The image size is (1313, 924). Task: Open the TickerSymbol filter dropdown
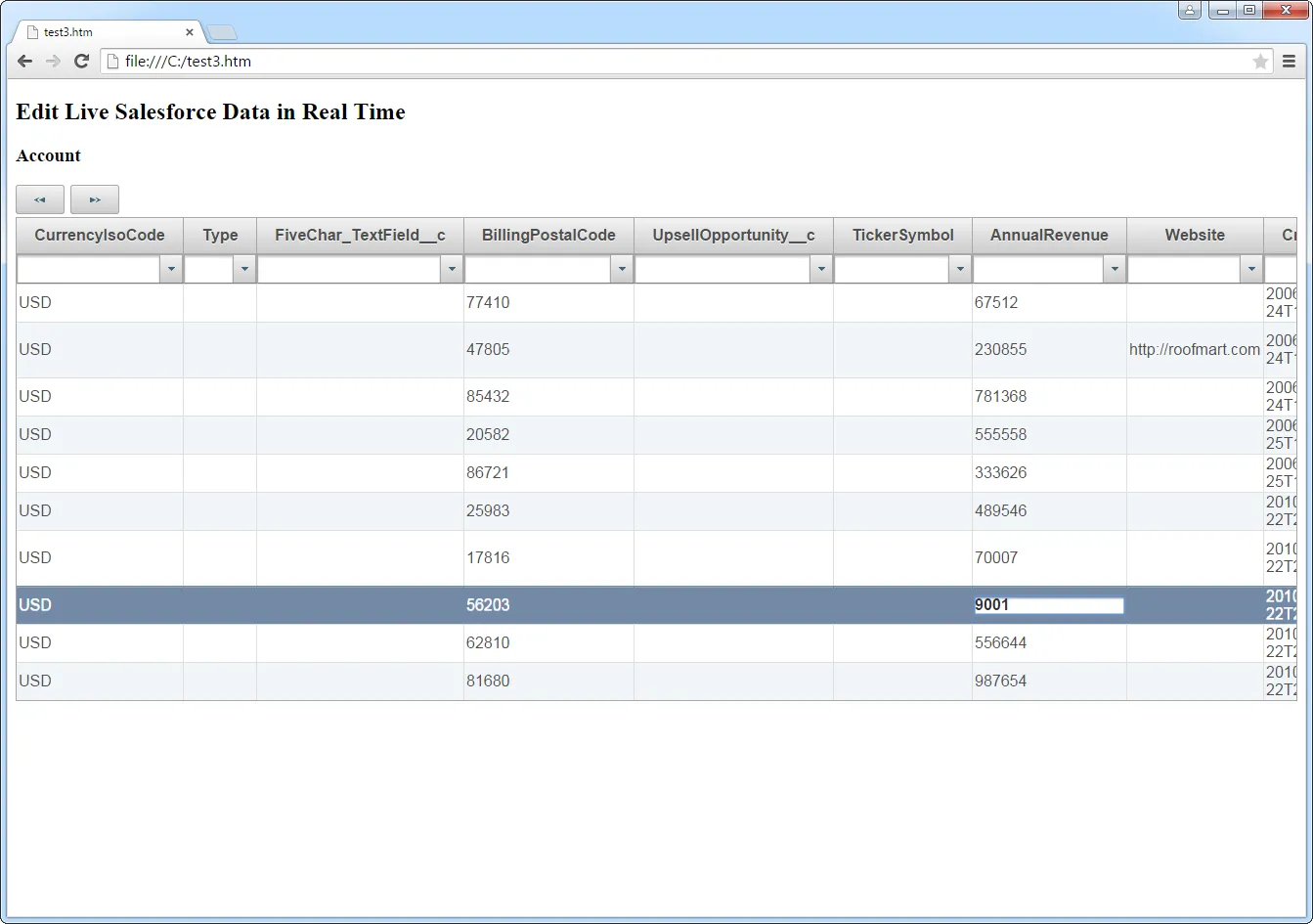(959, 268)
